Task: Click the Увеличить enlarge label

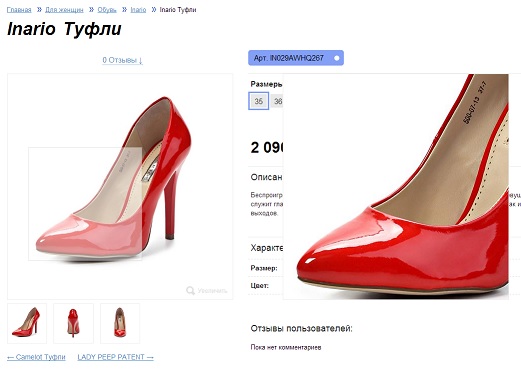Action: coord(212,291)
